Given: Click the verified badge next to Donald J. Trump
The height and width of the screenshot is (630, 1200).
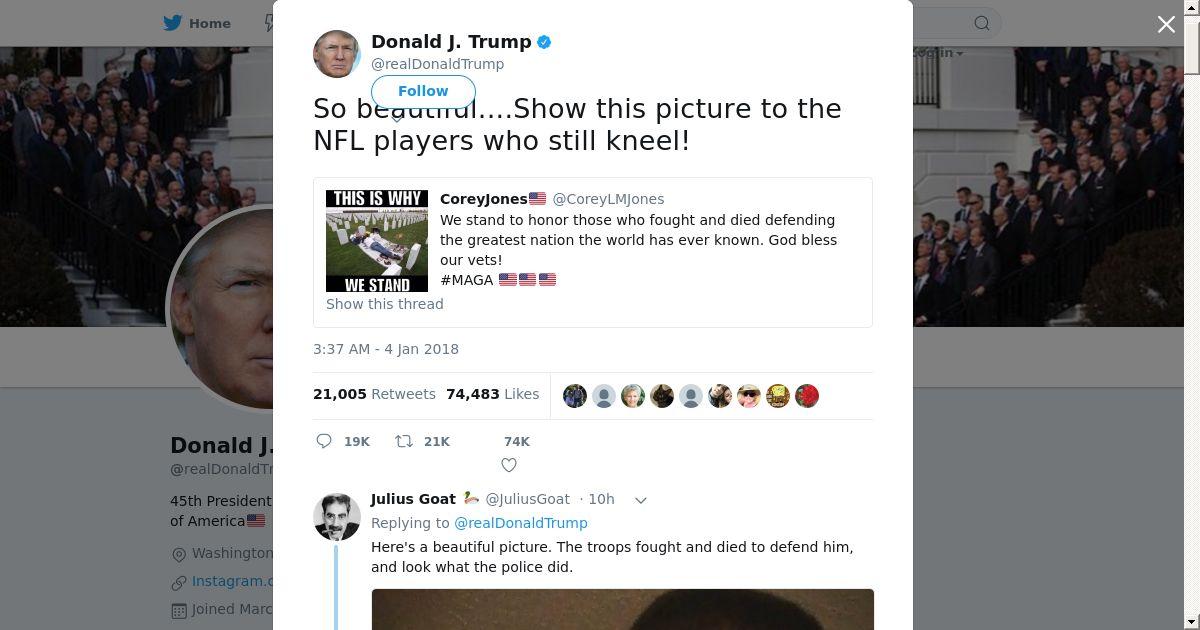Looking at the screenshot, I should tap(544, 42).
